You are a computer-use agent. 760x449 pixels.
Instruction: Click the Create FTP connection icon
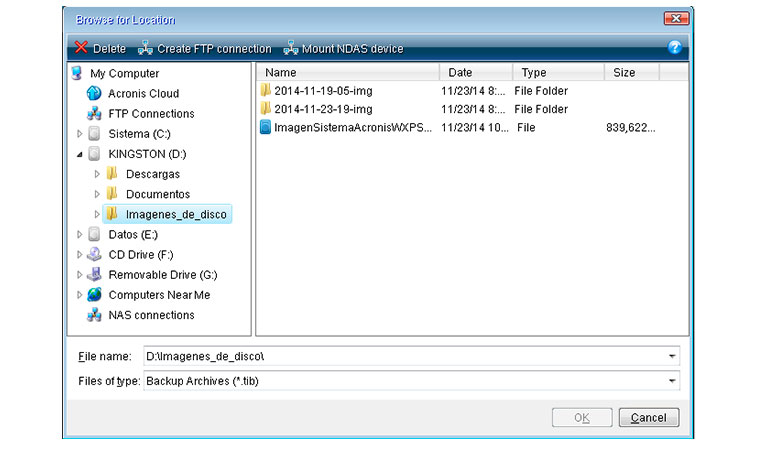[145, 48]
